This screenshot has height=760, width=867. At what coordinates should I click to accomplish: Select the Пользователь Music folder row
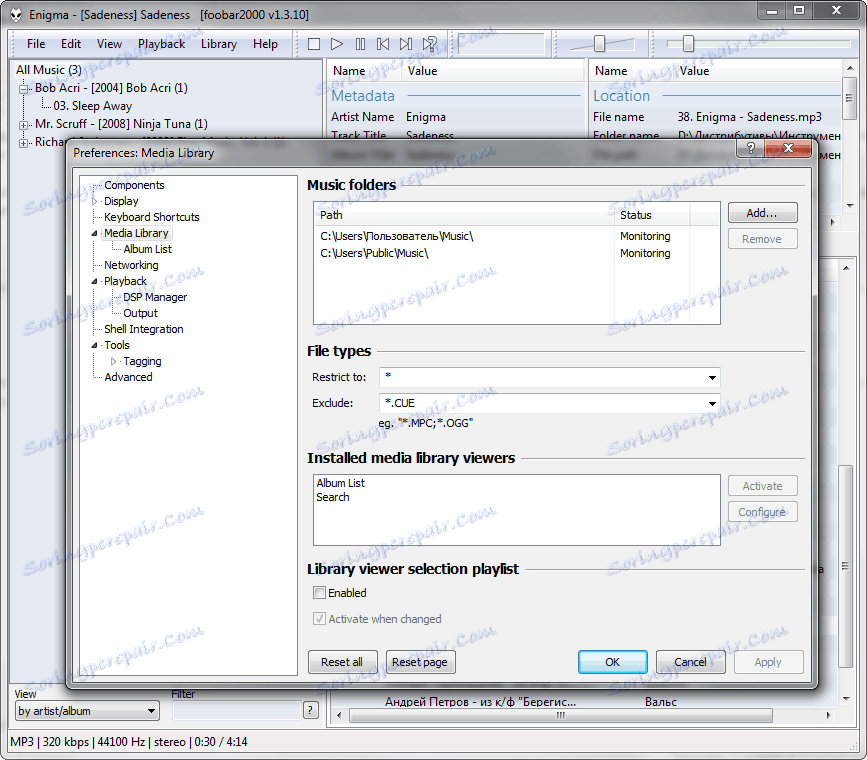pos(516,236)
